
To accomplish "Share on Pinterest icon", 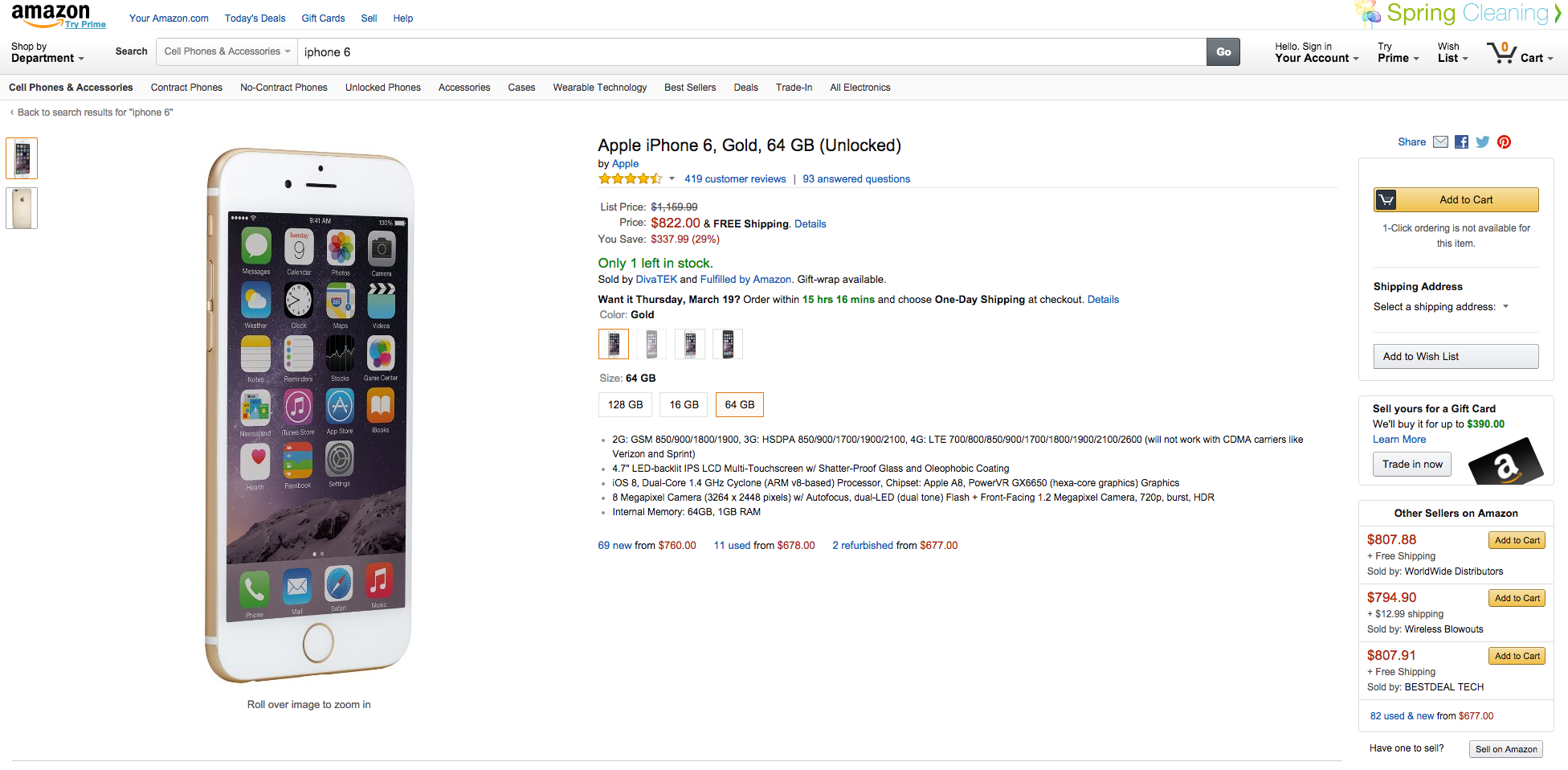I will pos(1504,142).
